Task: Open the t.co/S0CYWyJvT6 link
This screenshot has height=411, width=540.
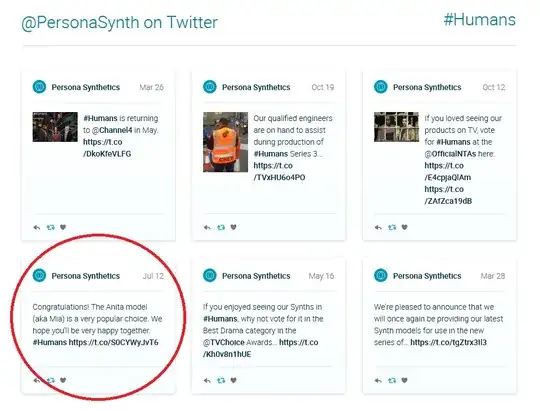Action: pos(113,342)
